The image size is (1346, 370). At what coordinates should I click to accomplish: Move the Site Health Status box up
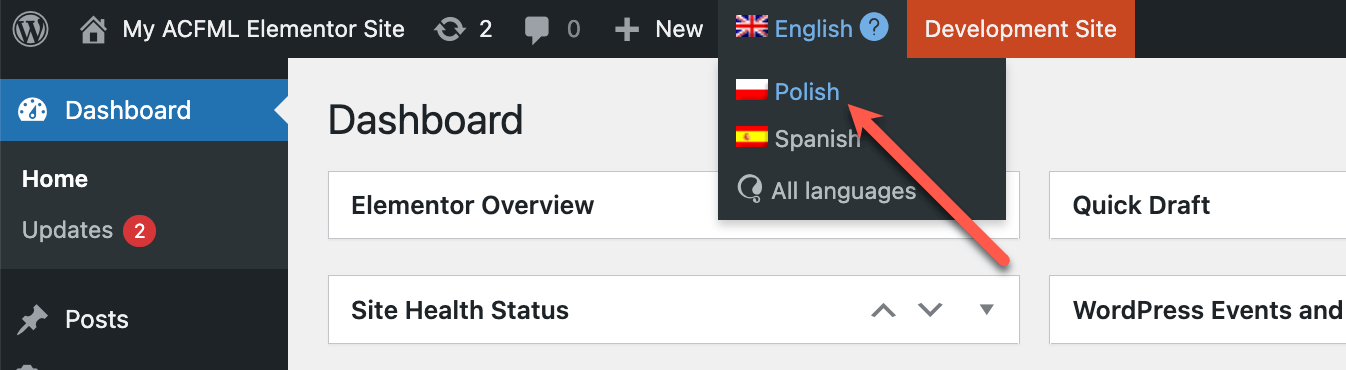pos(883,310)
